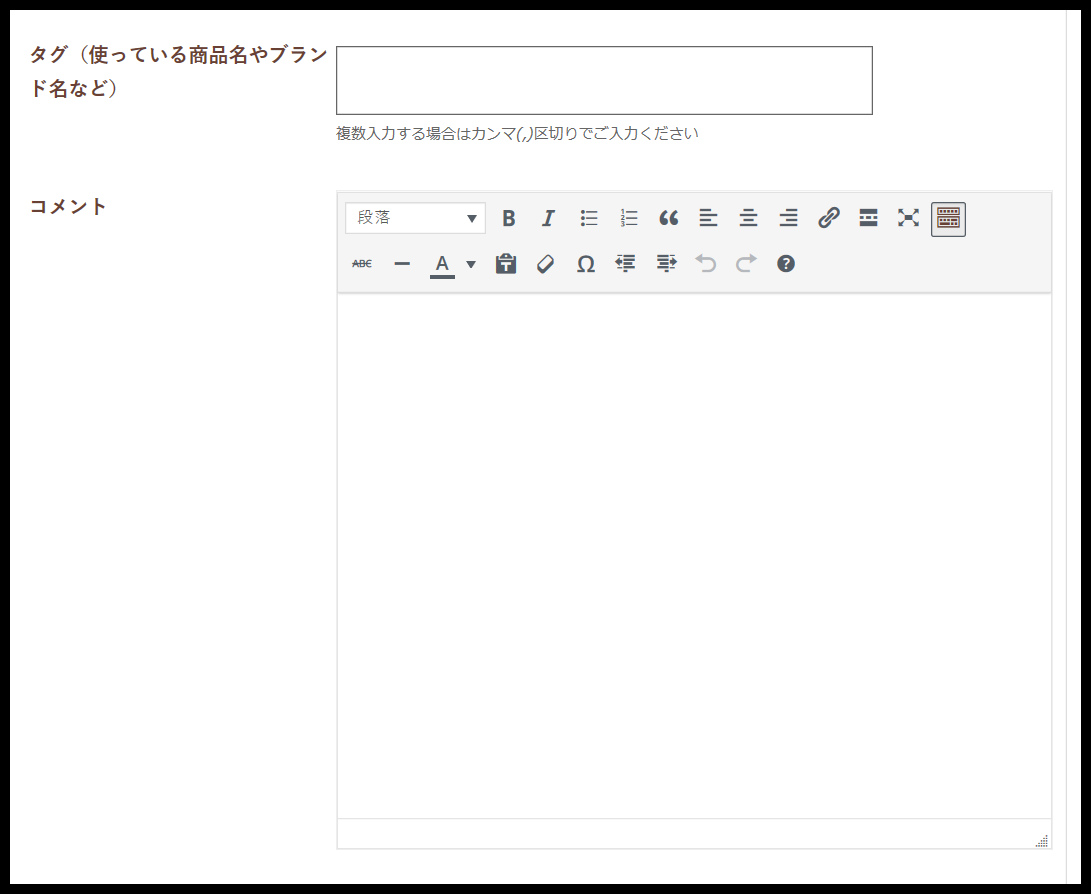Toggle strikethrough formatting
The width and height of the screenshot is (1091, 894).
pyautogui.click(x=362, y=264)
